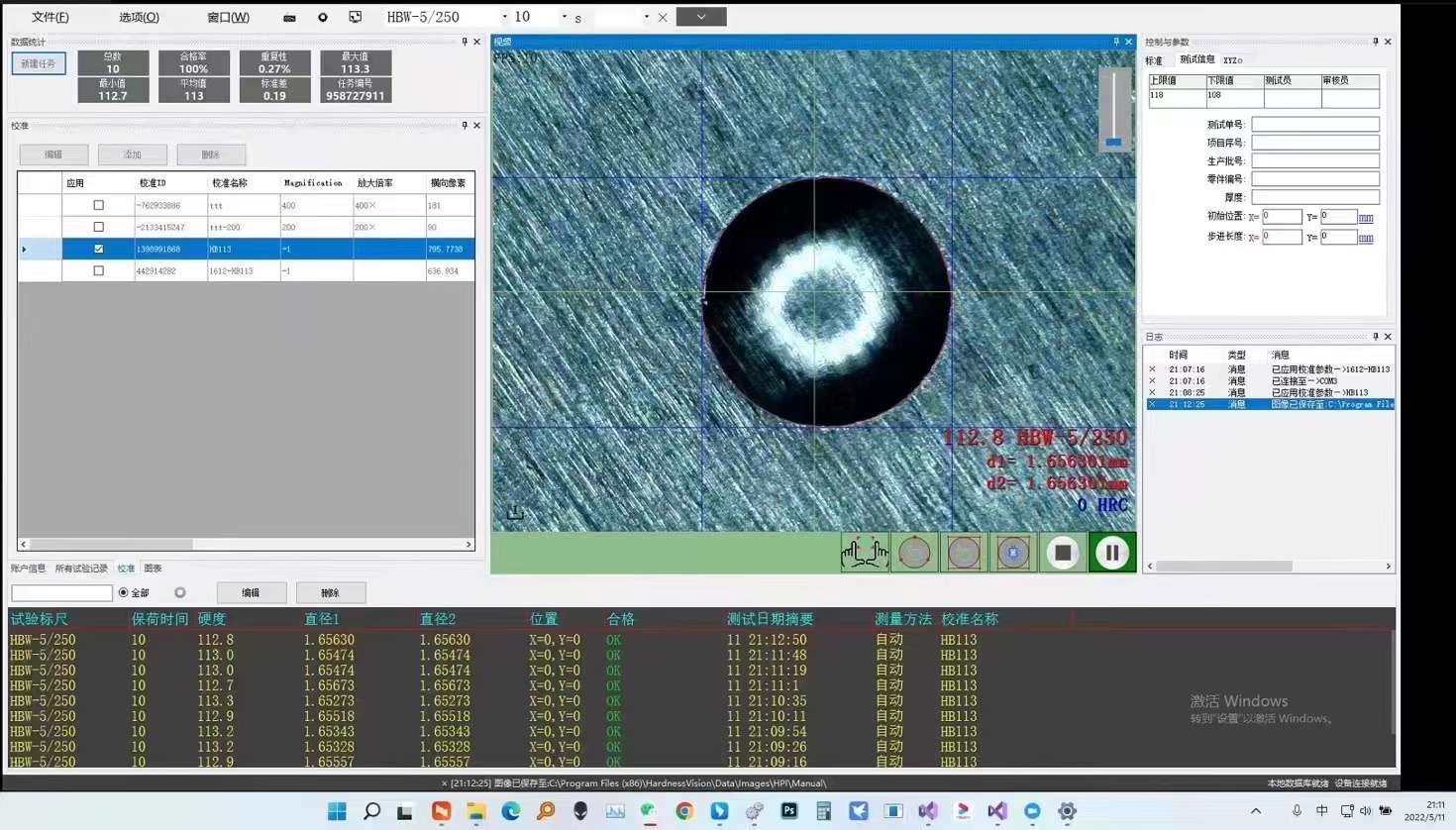Click the 删除 button beside bottom 编辑
The width and height of the screenshot is (1456, 830).
coord(330,592)
